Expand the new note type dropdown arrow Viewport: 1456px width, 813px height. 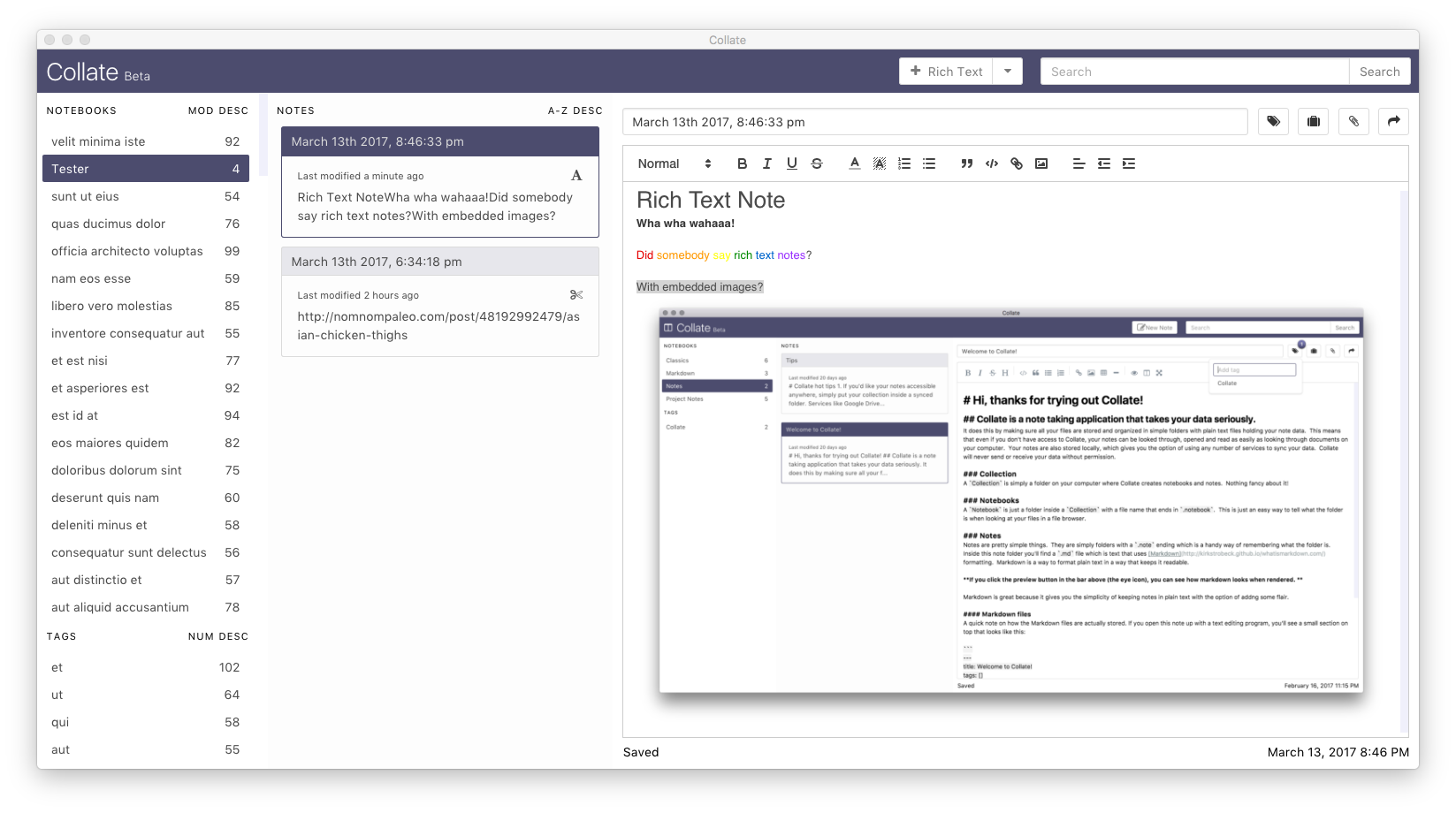[x=1008, y=72]
